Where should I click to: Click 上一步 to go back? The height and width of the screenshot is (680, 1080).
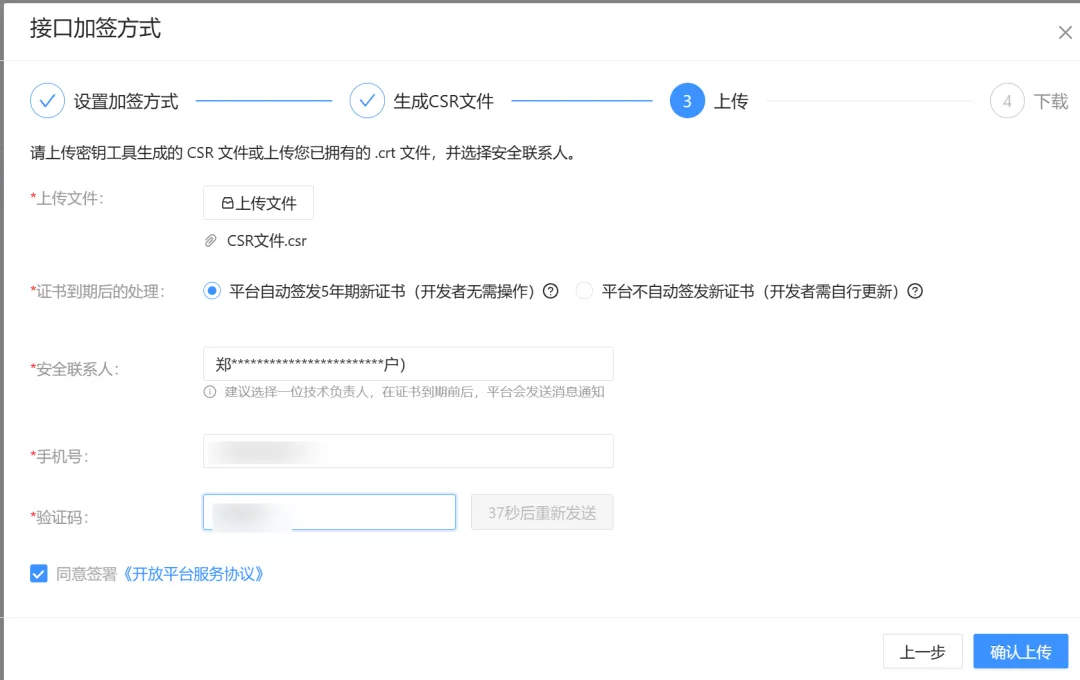tap(922, 652)
